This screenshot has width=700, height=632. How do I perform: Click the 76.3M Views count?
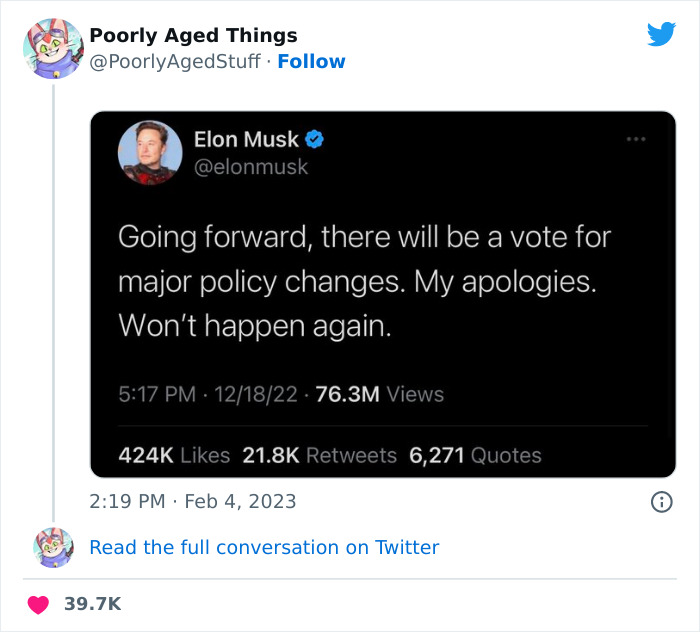pyautogui.click(x=380, y=394)
